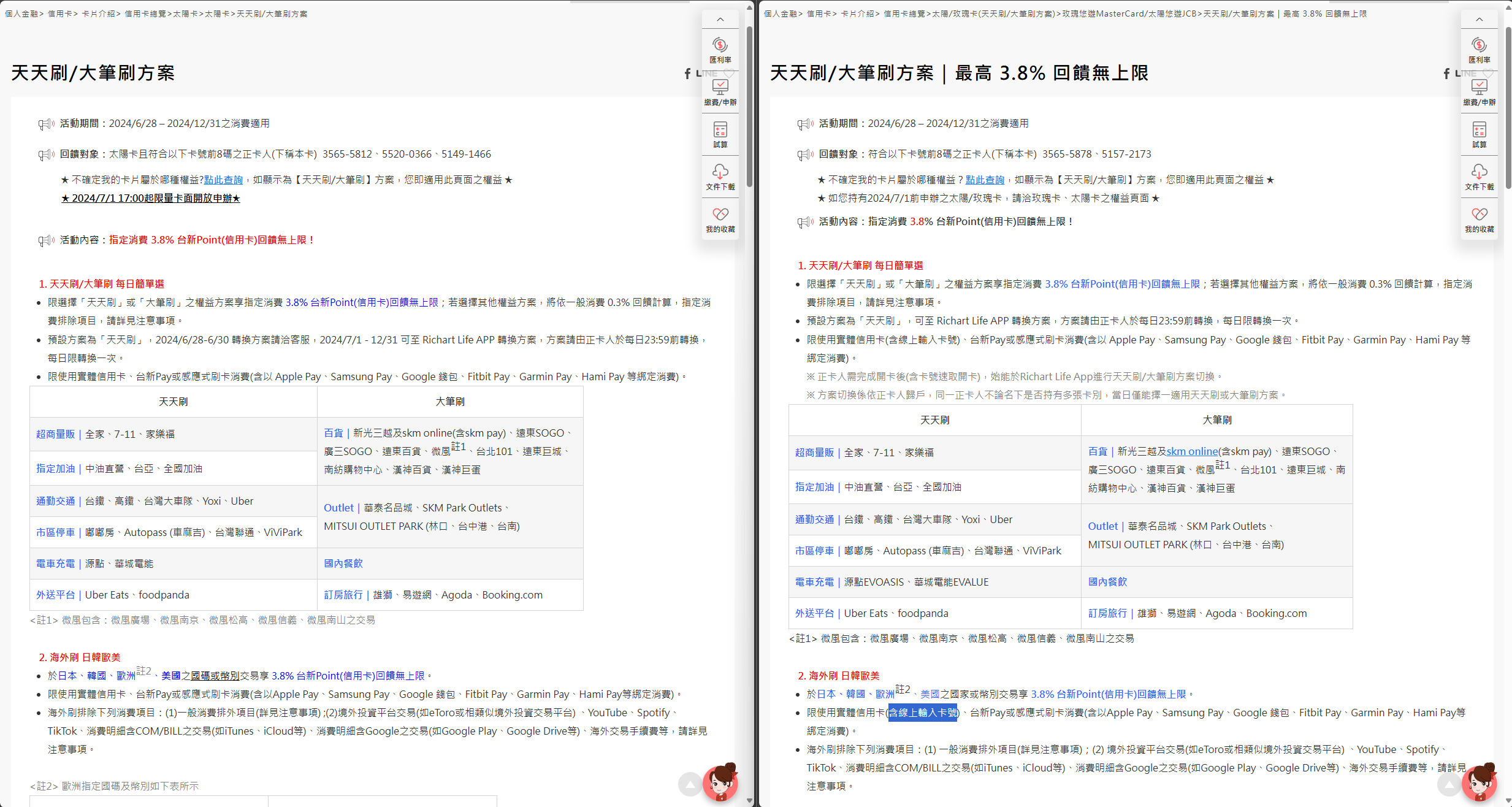This screenshot has width=1512, height=807.
Task: Click 玫瑰悠遊MasterCard/太陽悠遊JCB breadcrumb
Action: coord(1129,13)
